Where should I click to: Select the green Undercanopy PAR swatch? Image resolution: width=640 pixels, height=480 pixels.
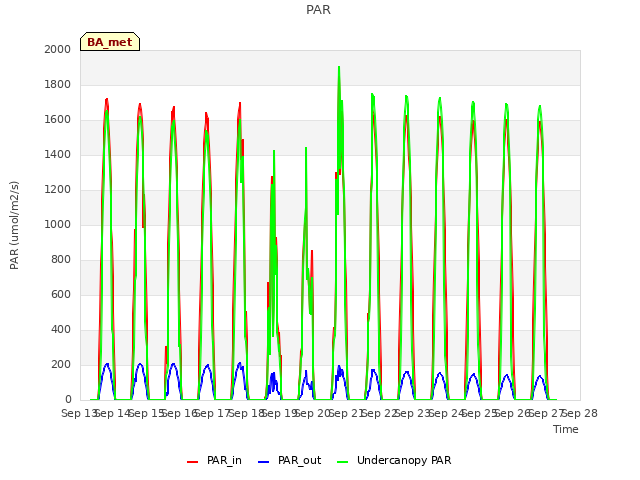[x=343, y=462]
